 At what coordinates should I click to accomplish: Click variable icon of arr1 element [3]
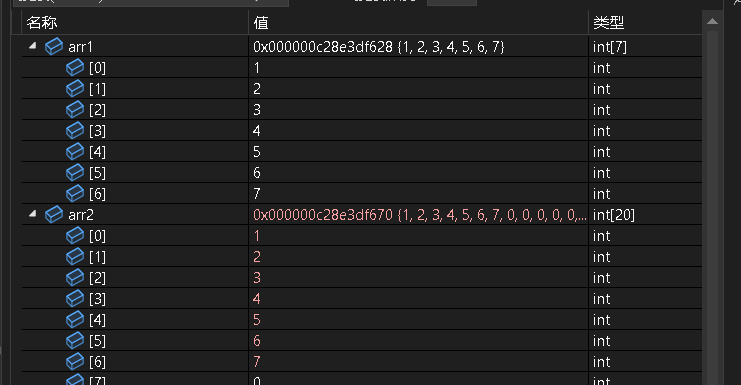pyautogui.click(x=75, y=130)
